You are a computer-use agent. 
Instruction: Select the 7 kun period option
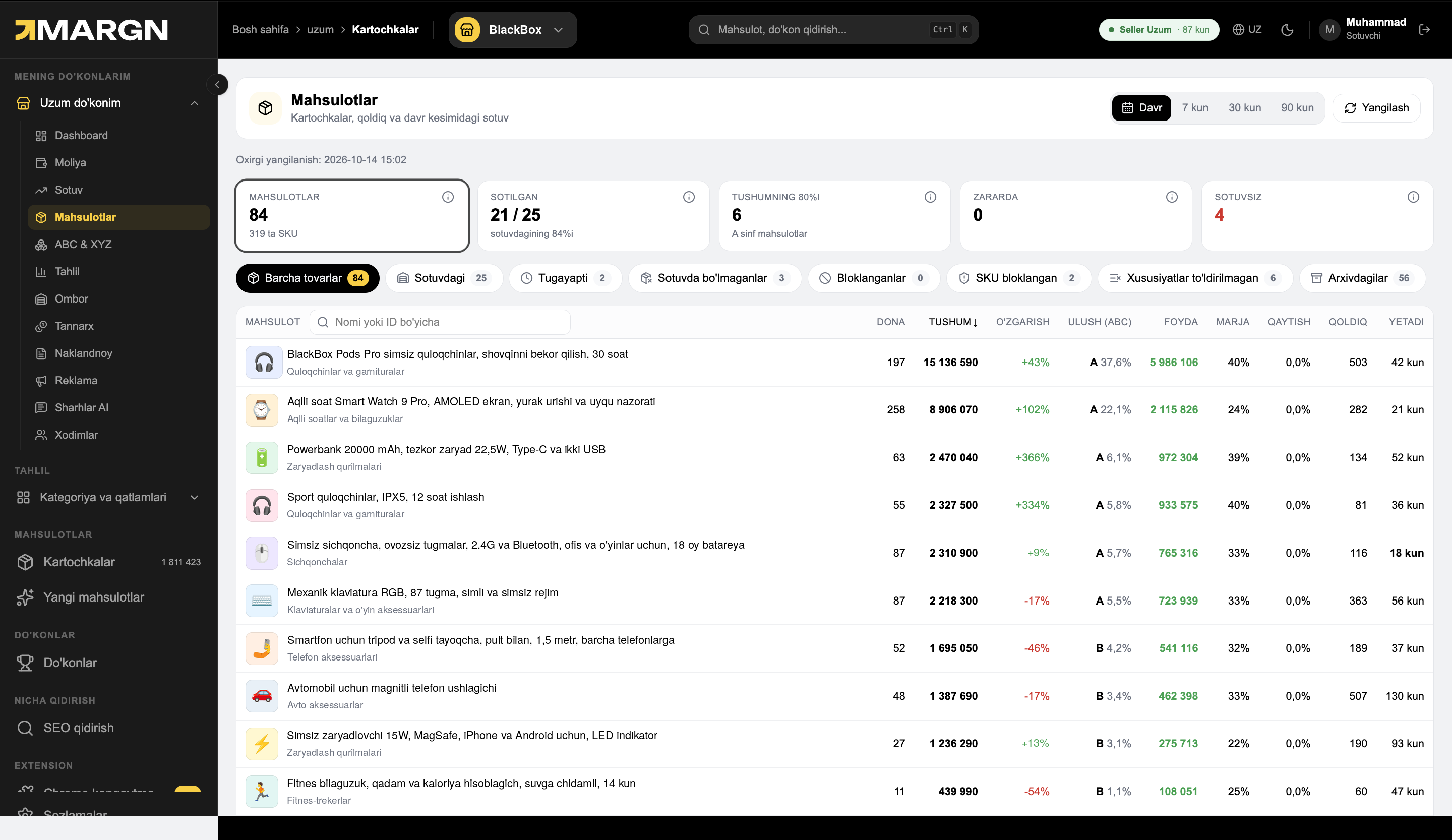(x=1195, y=108)
